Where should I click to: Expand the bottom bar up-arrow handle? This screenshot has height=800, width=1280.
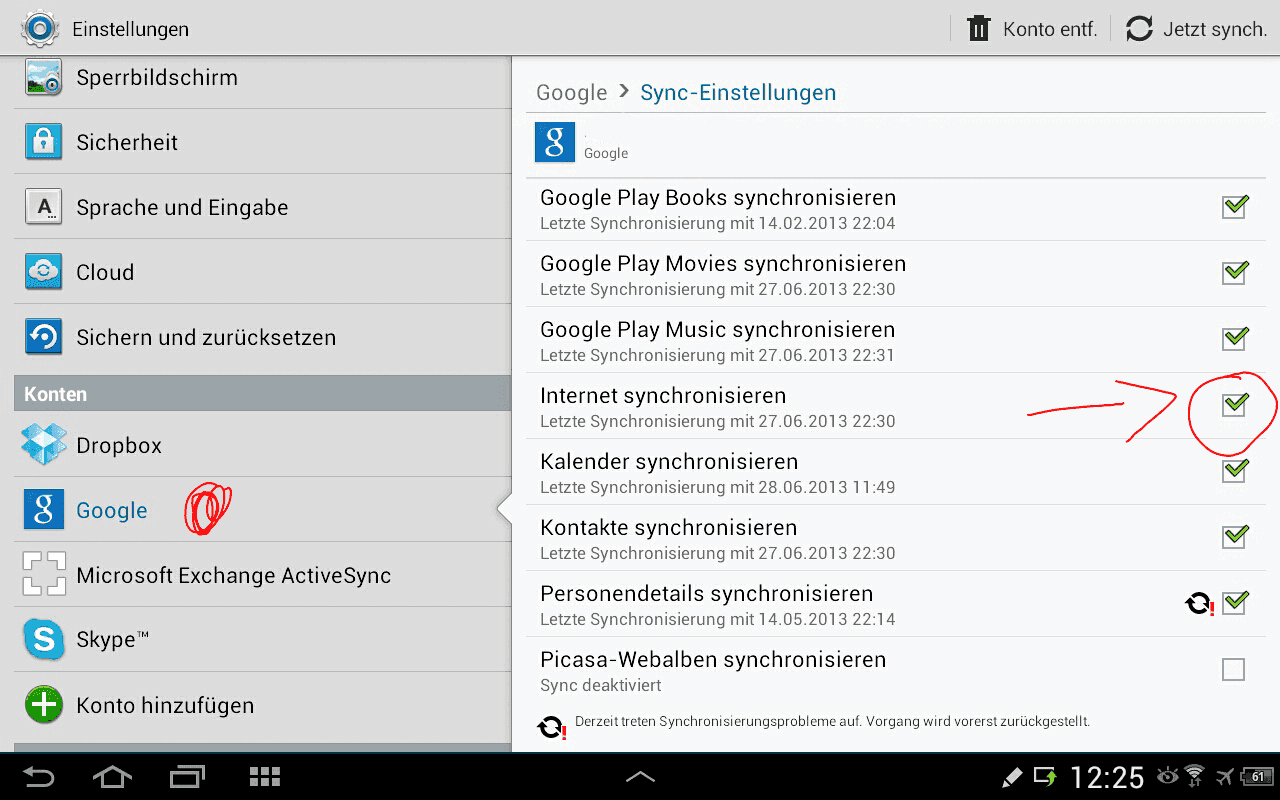click(640, 777)
